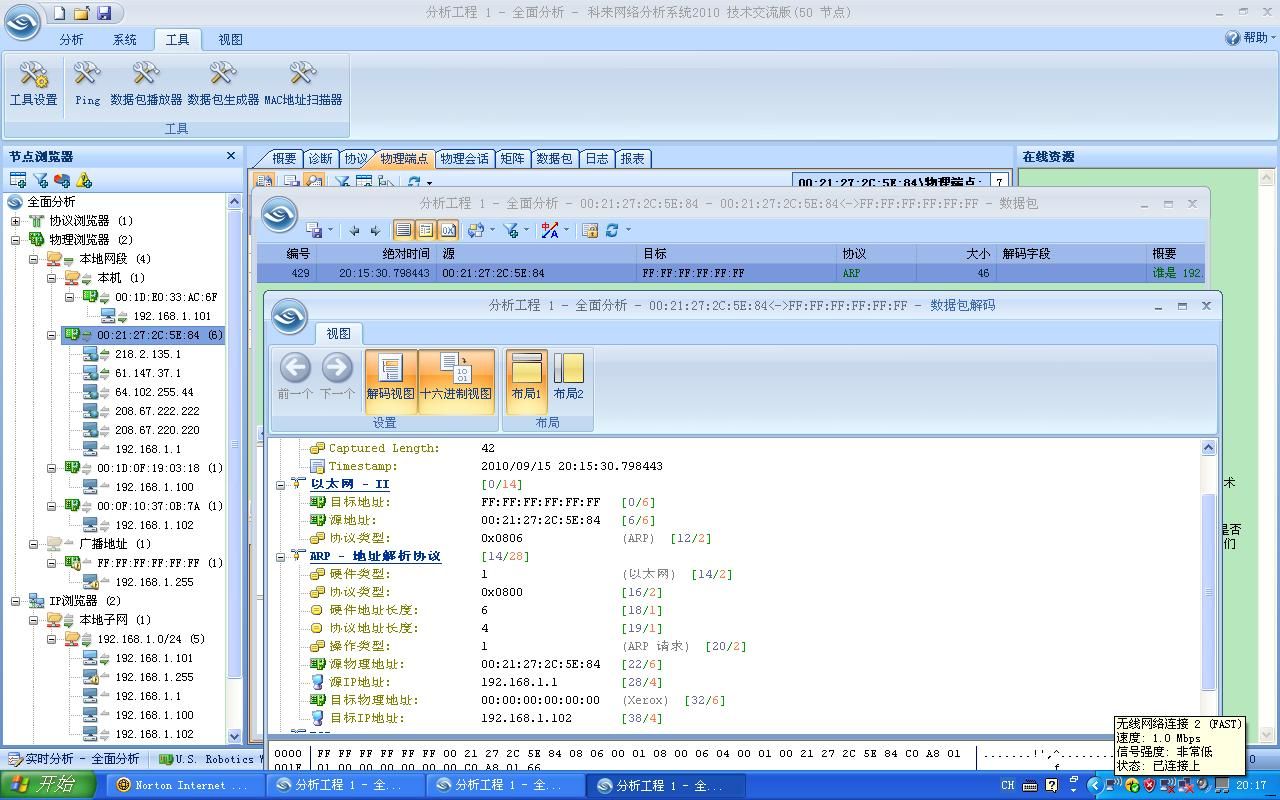1280x800 pixels.
Task: Click the refresh icon in packet window toolbar
Action: (612, 230)
